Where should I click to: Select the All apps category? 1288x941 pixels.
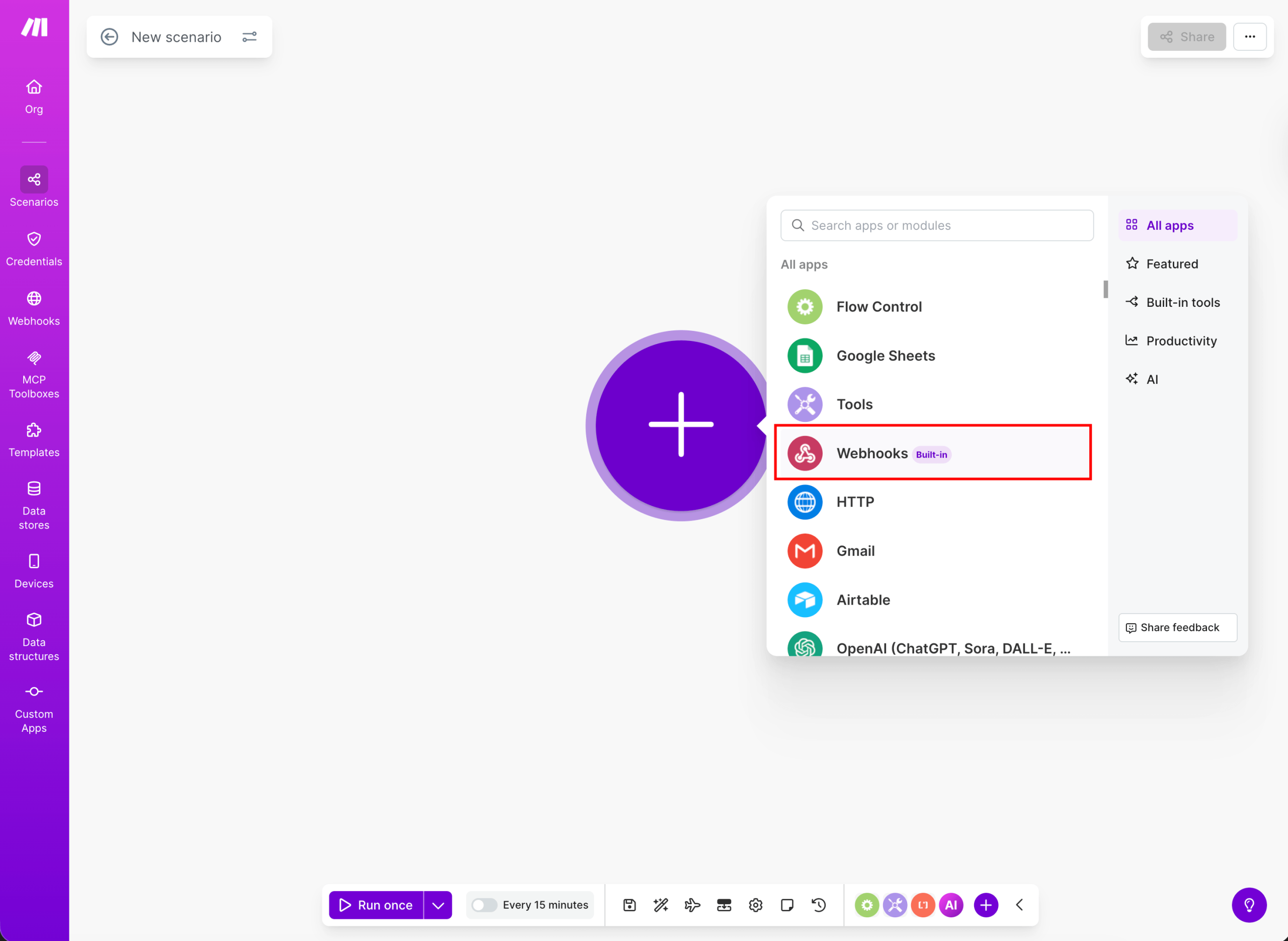pyautogui.click(x=1177, y=225)
